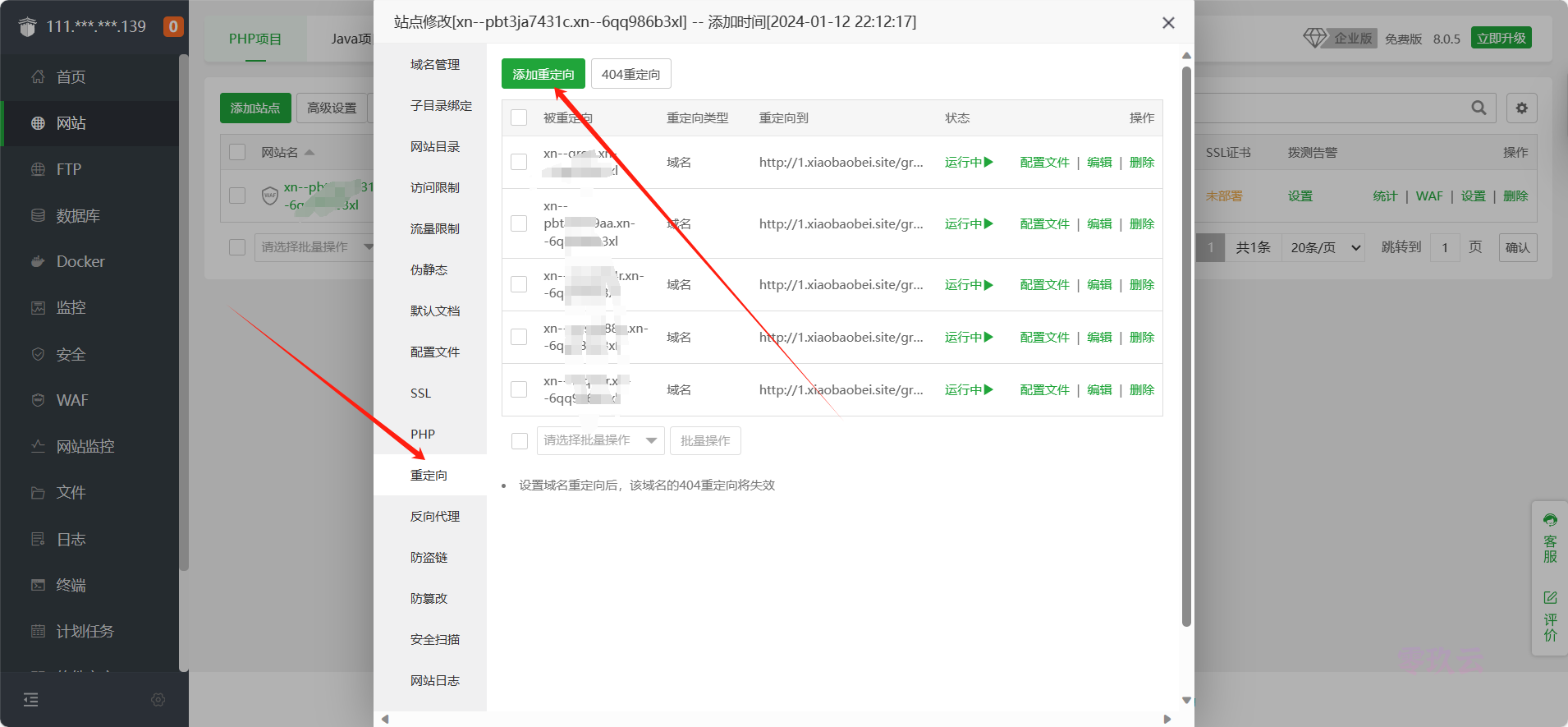Open the 20条/页 page size dropdown

tap(1324, 247)
